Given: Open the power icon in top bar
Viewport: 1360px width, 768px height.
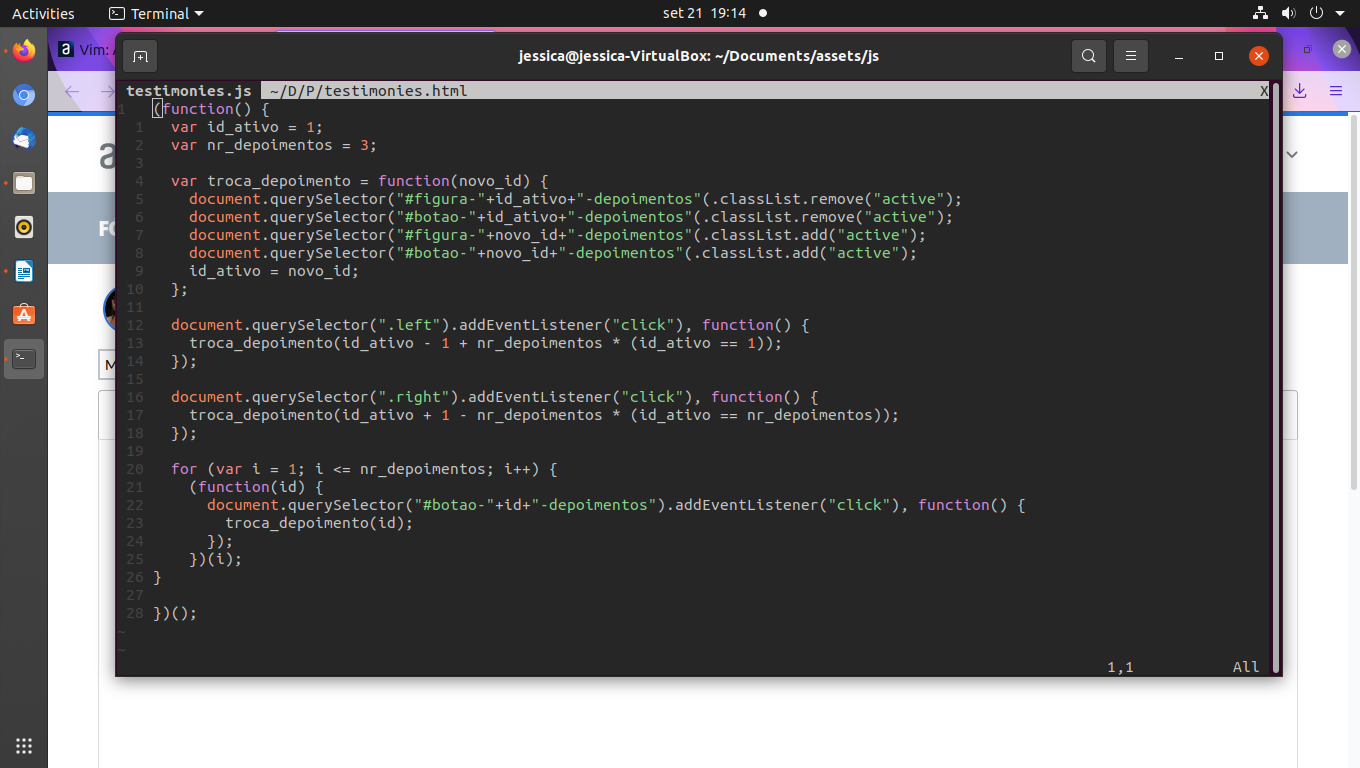Looking at the screenshot, I should tap(1316, 14).
